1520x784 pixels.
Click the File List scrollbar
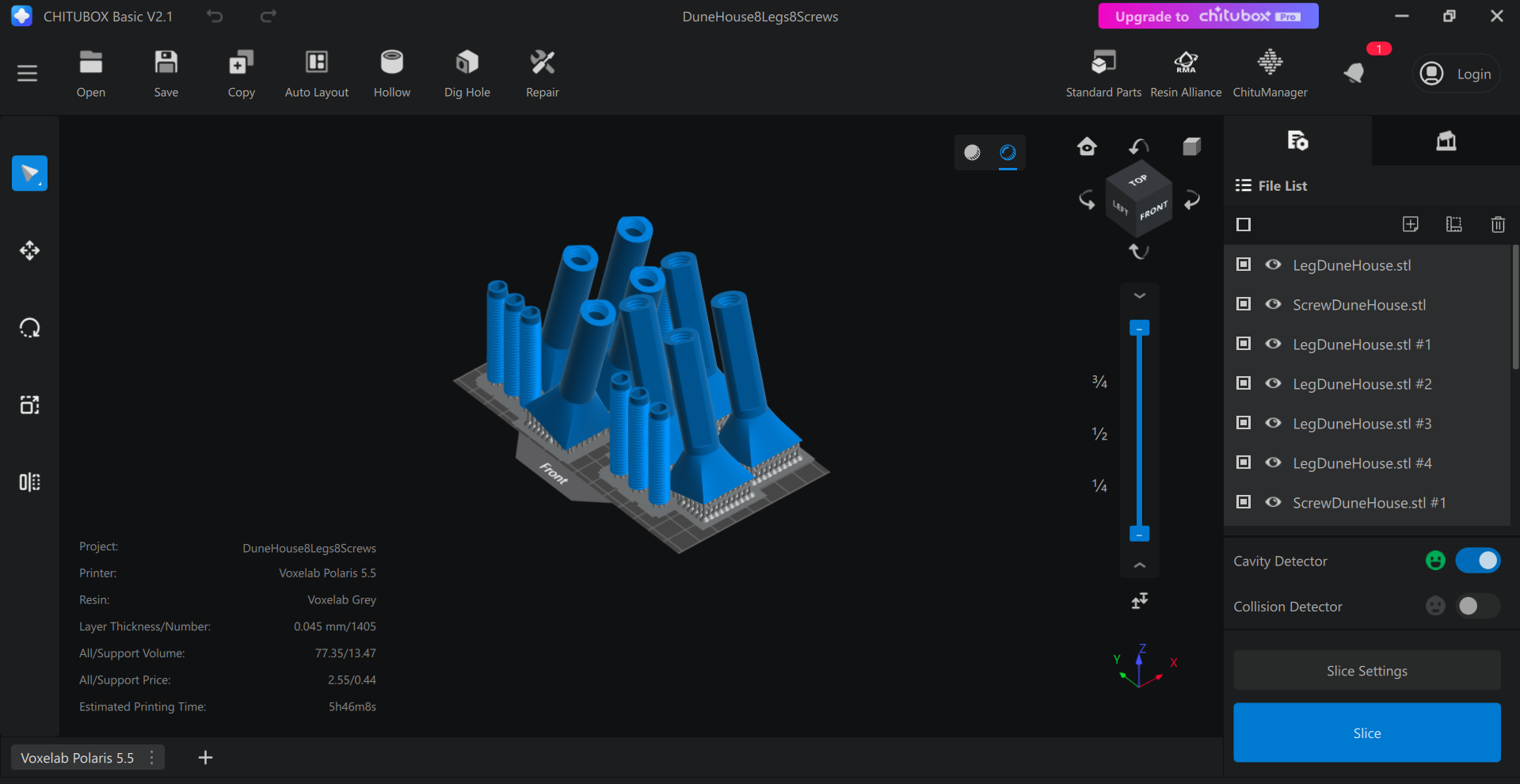pyautogui.click(x=1515, y=309)
